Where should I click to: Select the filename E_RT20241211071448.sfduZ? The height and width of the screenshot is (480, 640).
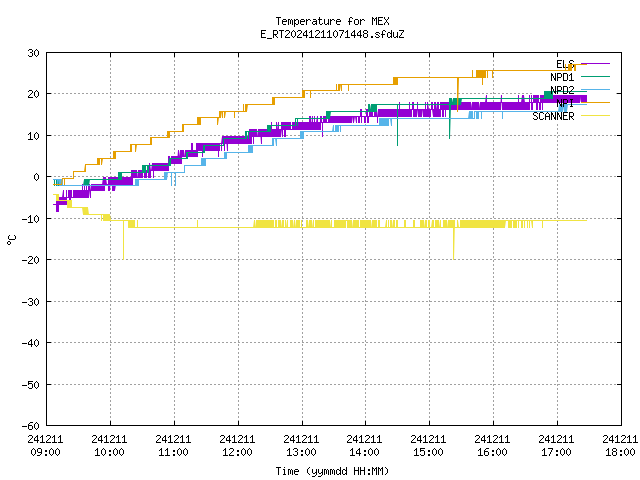(x=332, y=34)
